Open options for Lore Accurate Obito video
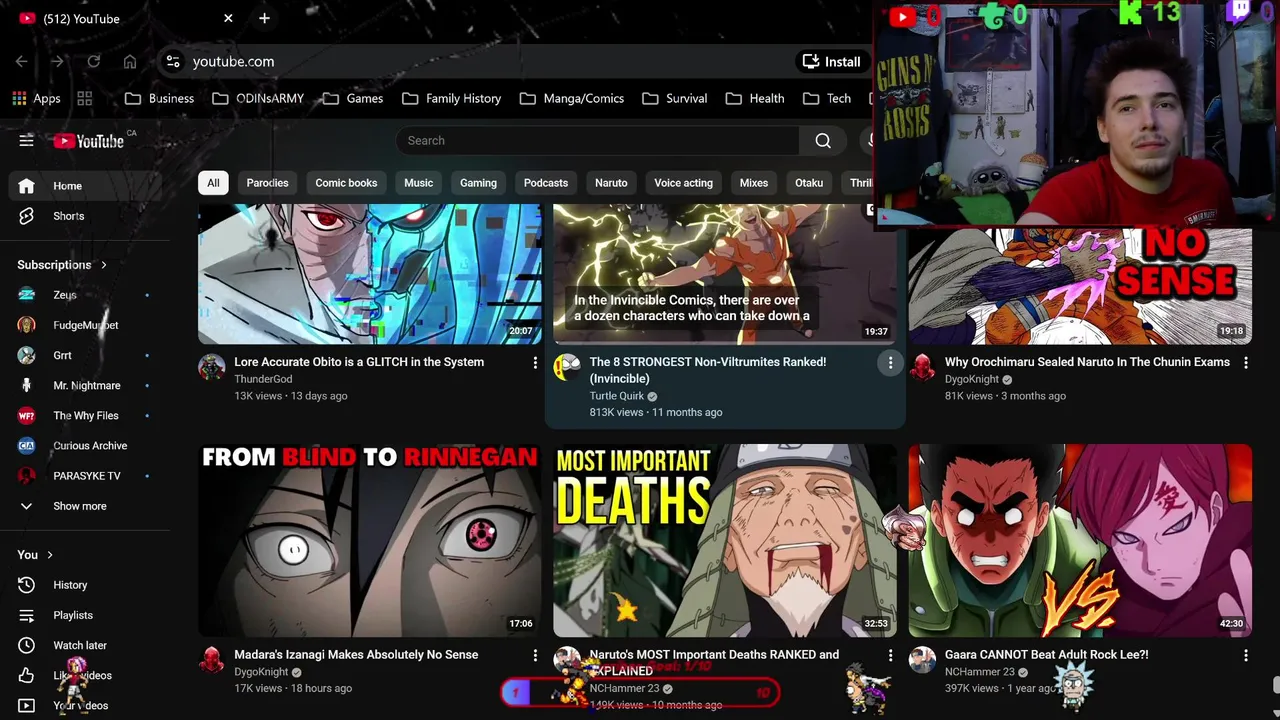1280x720 pixels. click(x=535, y=363)
